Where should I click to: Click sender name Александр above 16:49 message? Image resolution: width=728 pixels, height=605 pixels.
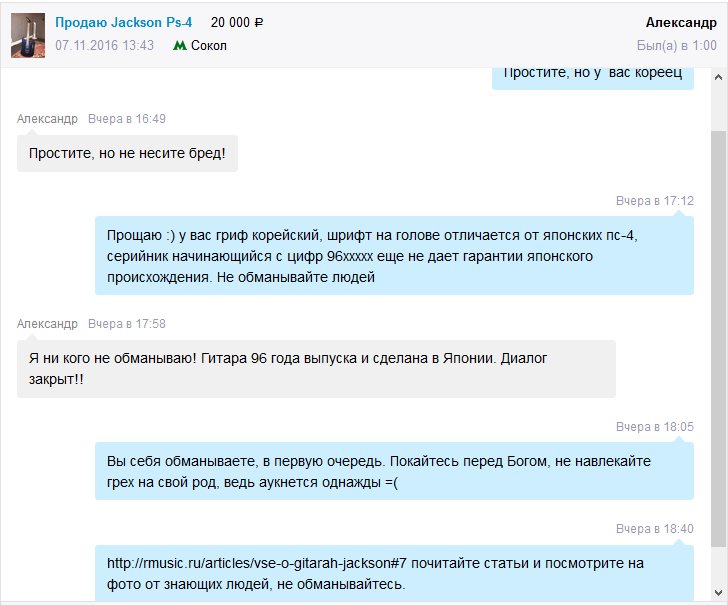point(47,119)
